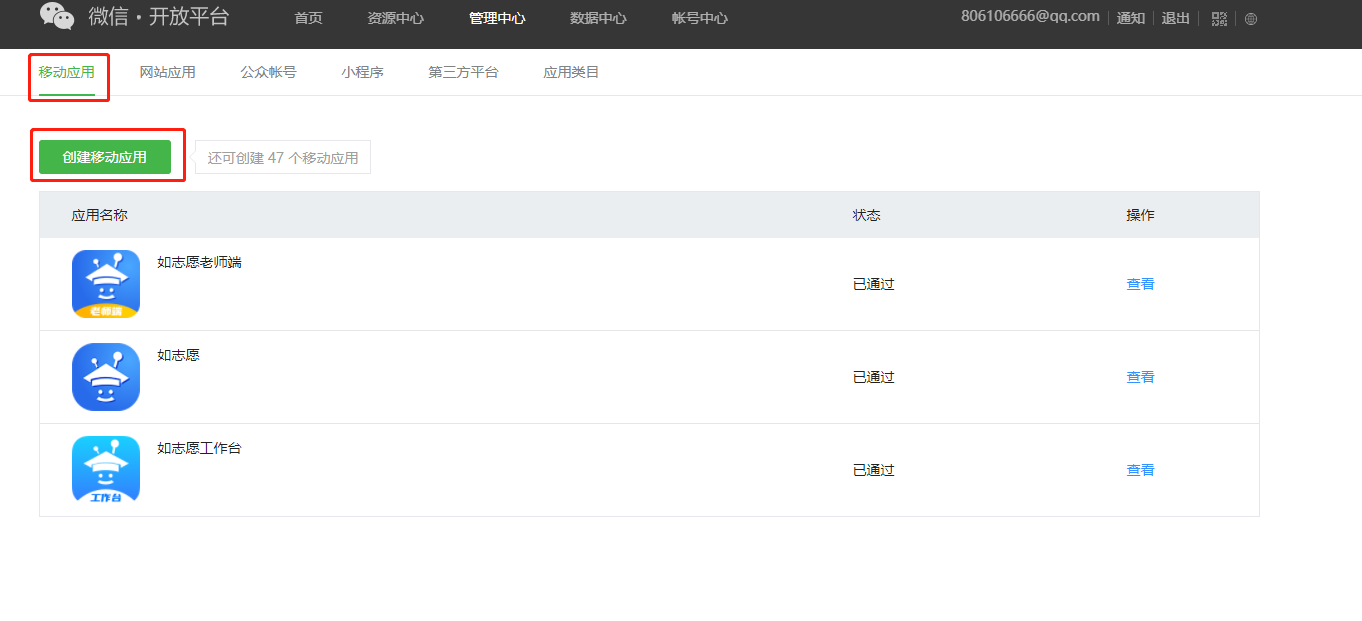Switch to 移动应用 tab

pos(67,72)
